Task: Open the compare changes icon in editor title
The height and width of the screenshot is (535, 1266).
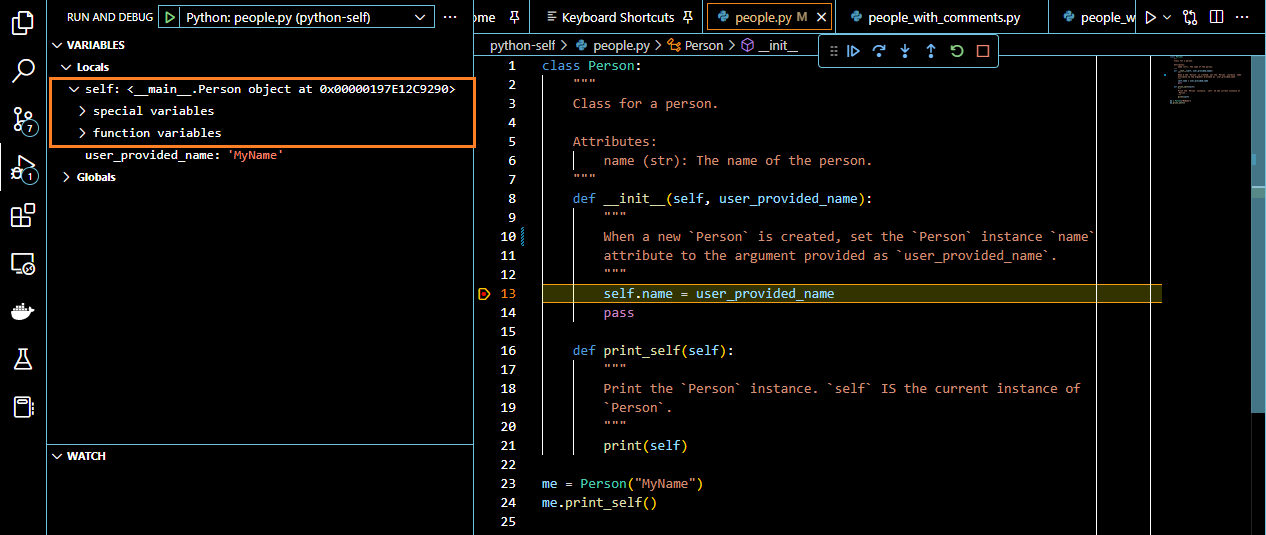Action: point(1190,17)
